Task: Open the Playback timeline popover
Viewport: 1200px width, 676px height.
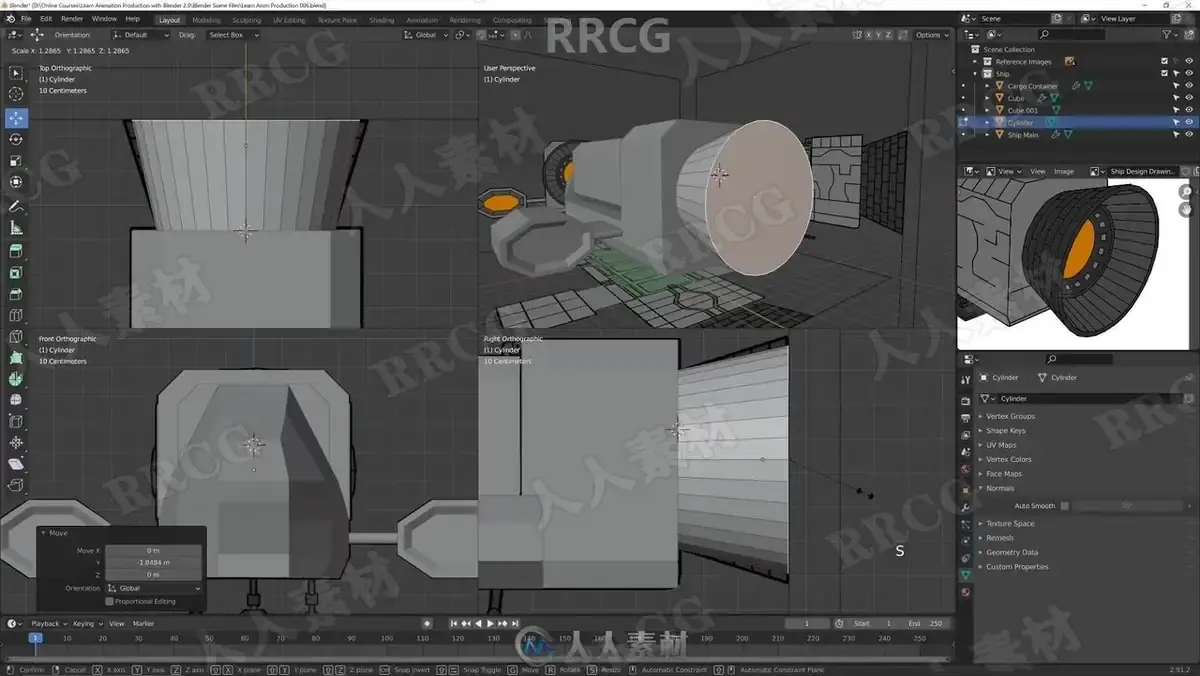Action: [48, 623]
